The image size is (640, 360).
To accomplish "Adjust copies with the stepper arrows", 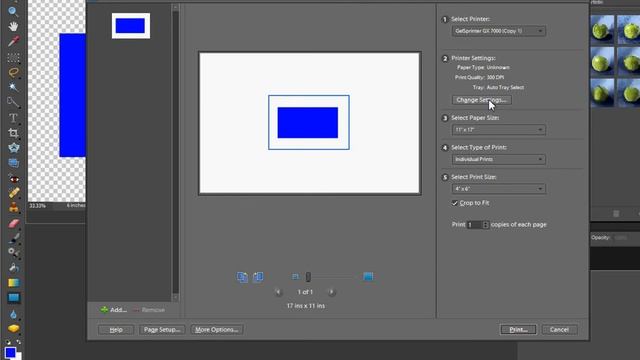I will click(485, 225).
